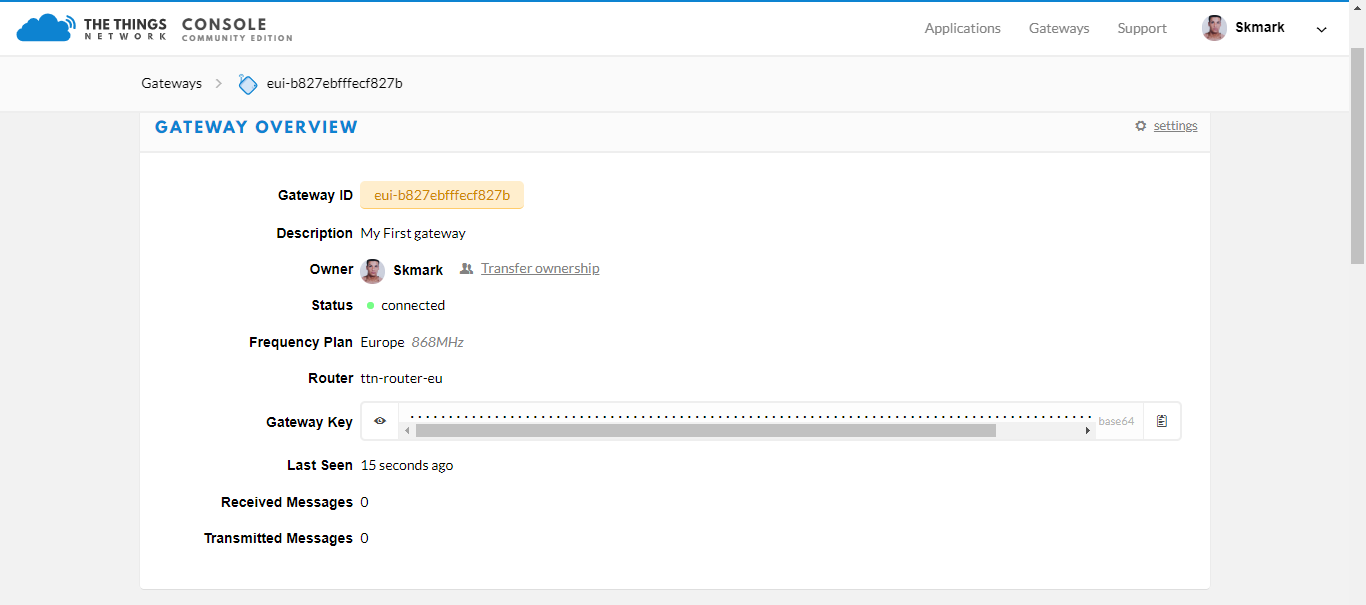Click the router value ttn-router-eu
The height and width of the screenshot is (605, 1366).
point(401,378)
